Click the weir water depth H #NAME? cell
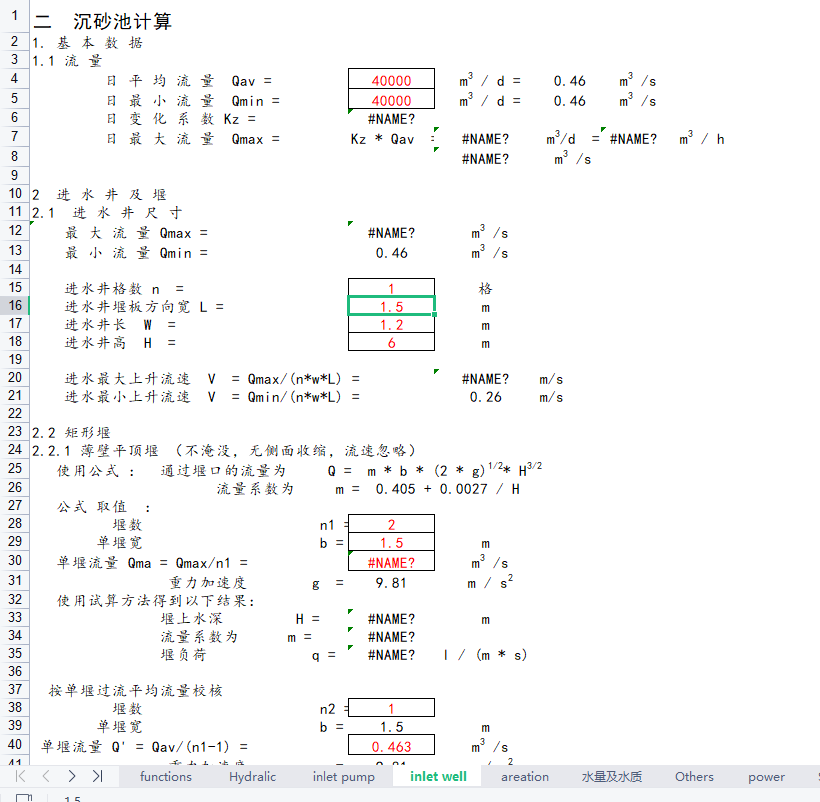The width and height of the screenshot is (820, 802). 391,618
